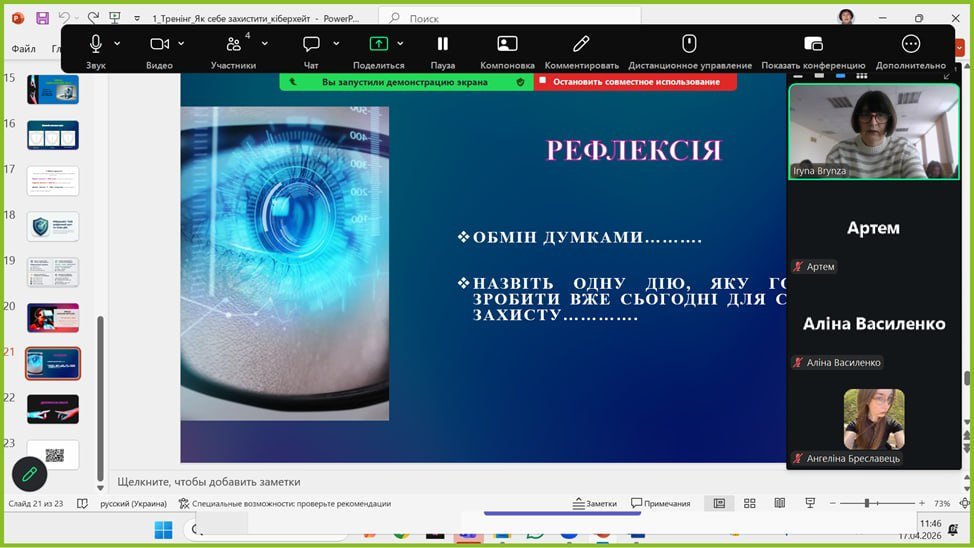This screenshot has height=548, width=974.
Task: Click the zoom slider in the status bar
Action: (x=866, y=504)
